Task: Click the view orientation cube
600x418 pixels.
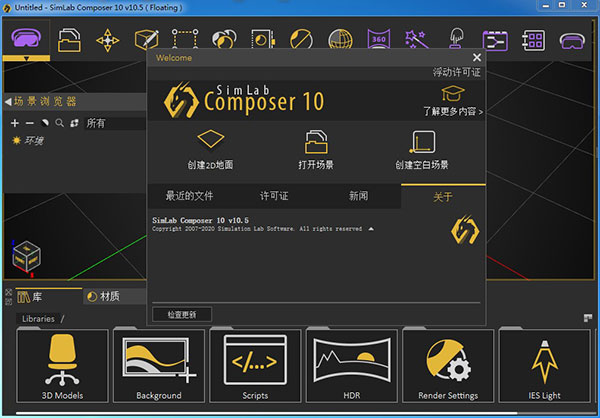Action: [x=26, y=256]
